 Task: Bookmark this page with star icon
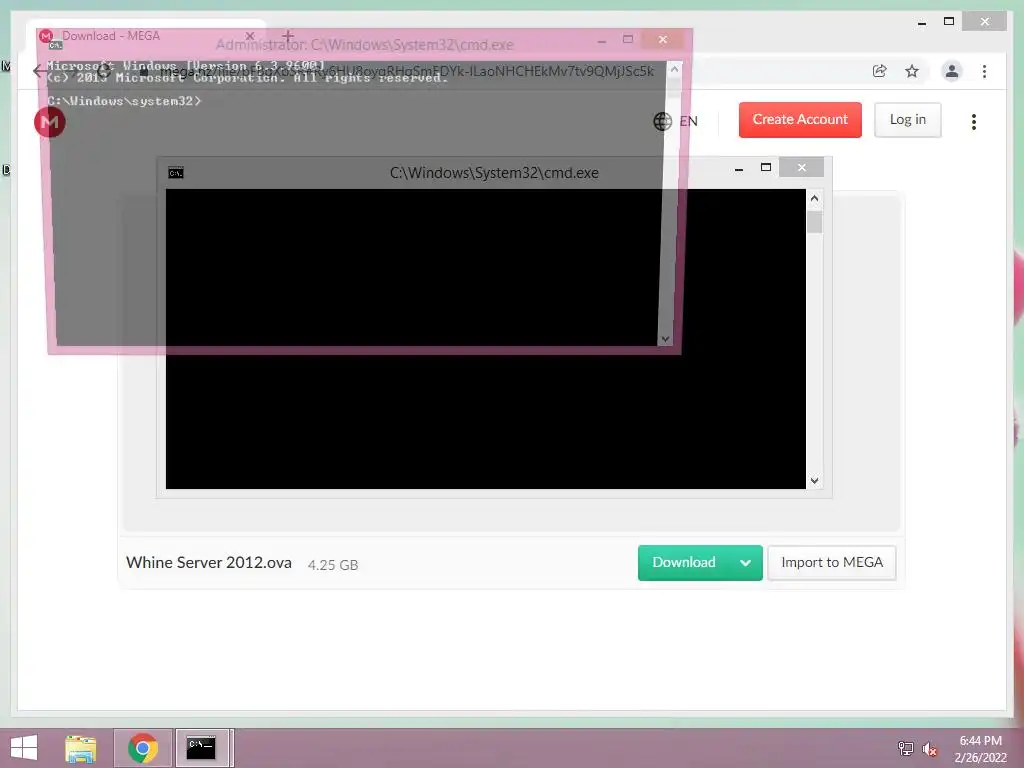coord(912,71)
